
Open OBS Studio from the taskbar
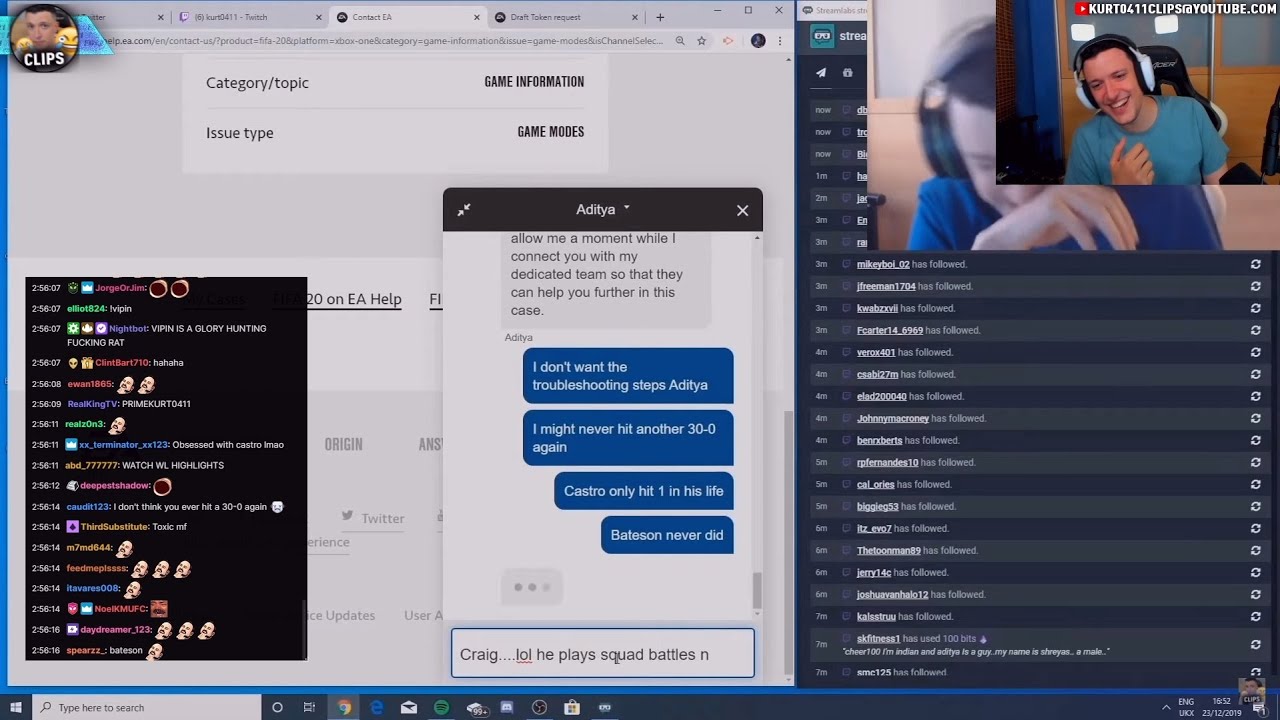pos(540,707)
